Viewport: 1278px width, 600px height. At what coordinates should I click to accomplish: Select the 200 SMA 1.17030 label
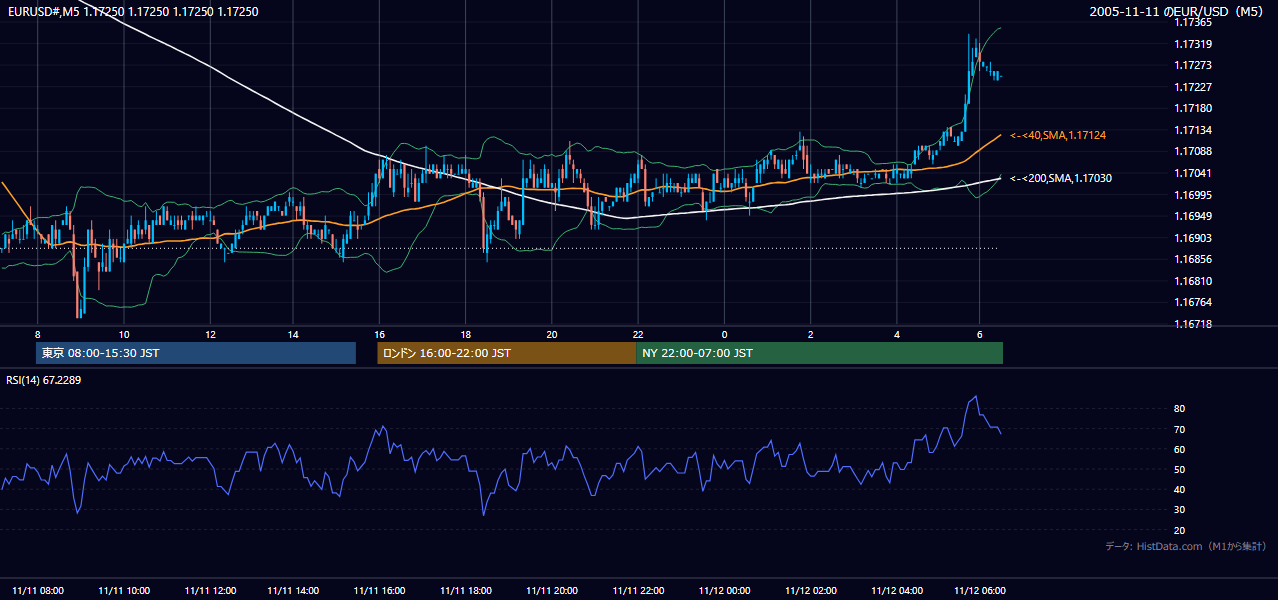tap(1061, 178)
